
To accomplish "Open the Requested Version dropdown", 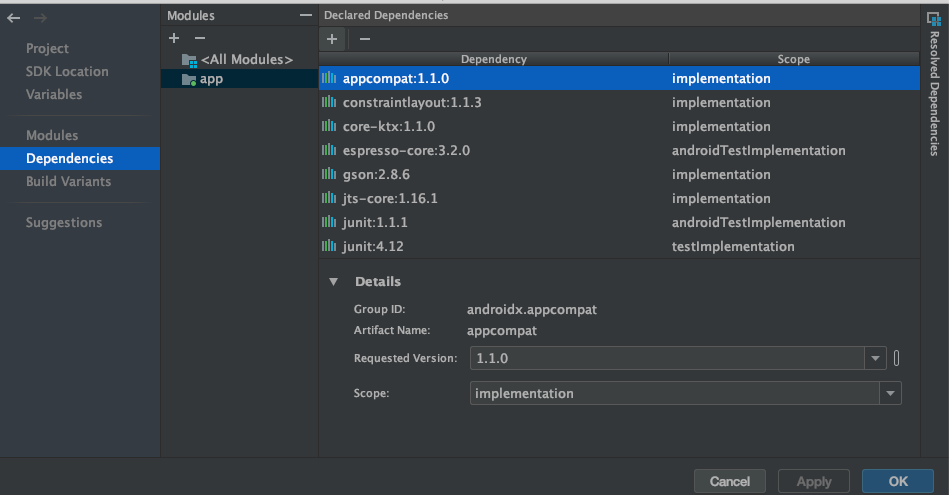I will click(x=876, y=358).
